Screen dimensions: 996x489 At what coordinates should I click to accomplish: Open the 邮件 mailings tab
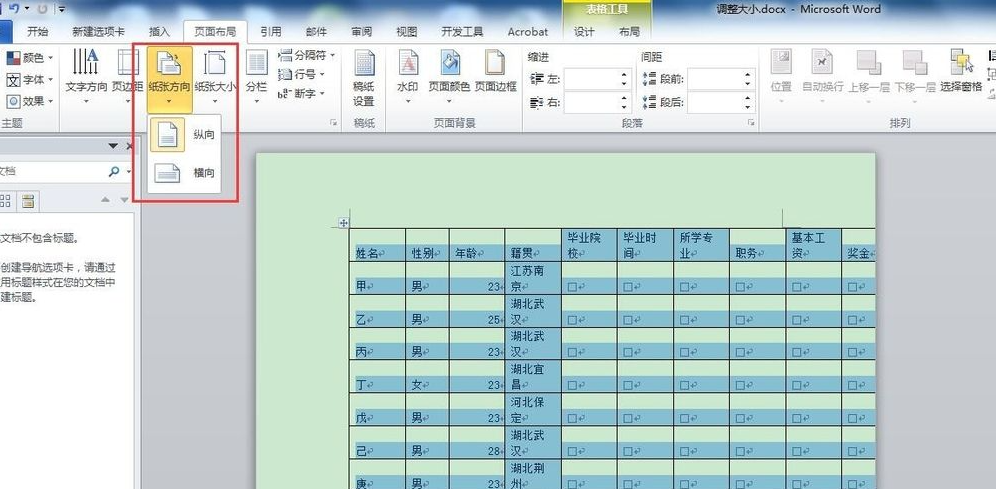pyautogui.click(x=316, y=32)
